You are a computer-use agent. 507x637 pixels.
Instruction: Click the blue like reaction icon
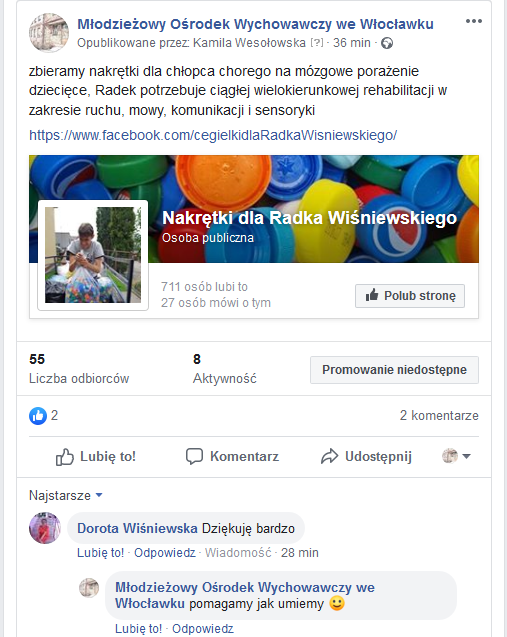pyautogui.click(x=38, y=416)
